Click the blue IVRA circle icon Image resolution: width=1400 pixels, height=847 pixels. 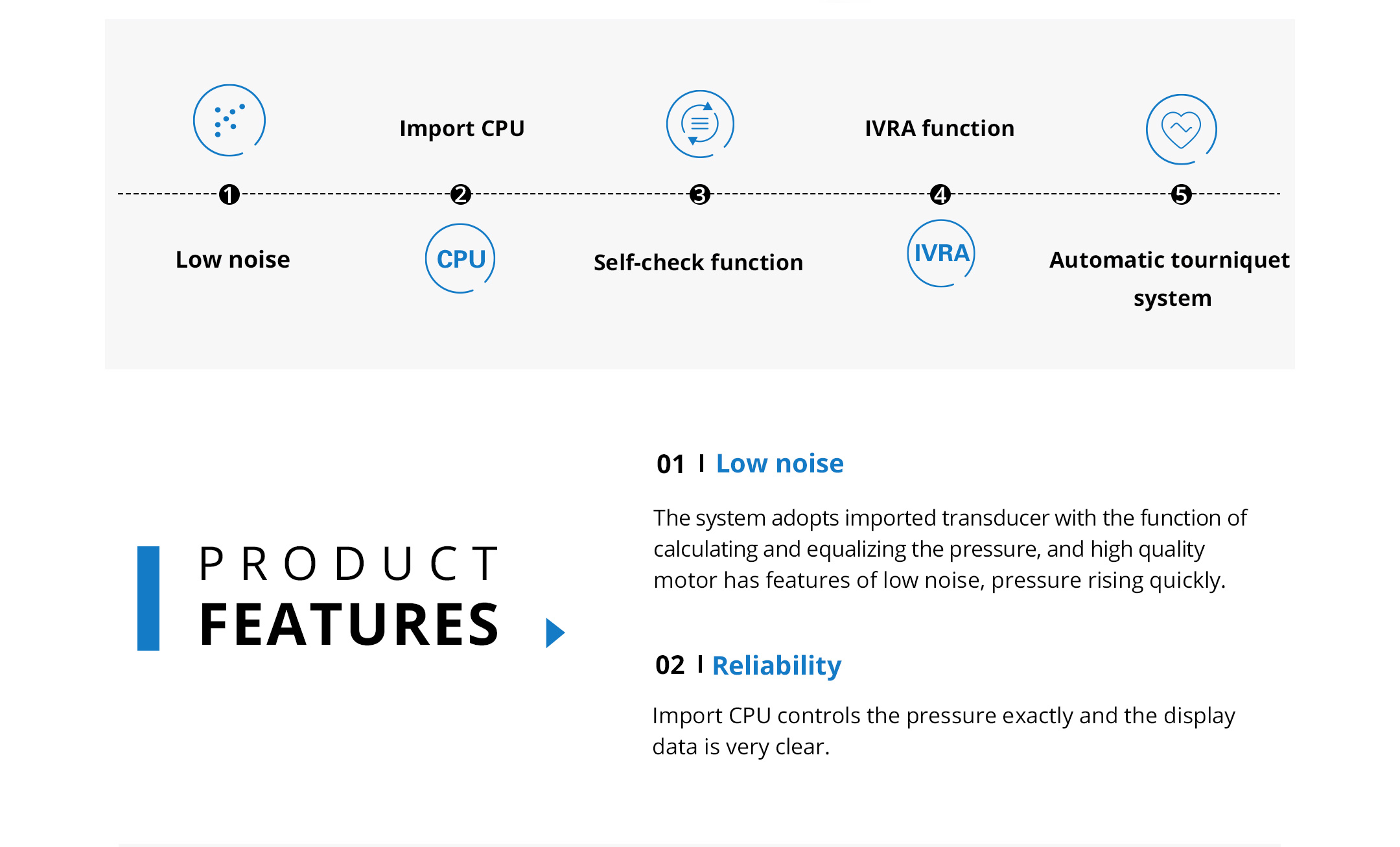click(941, 253)
